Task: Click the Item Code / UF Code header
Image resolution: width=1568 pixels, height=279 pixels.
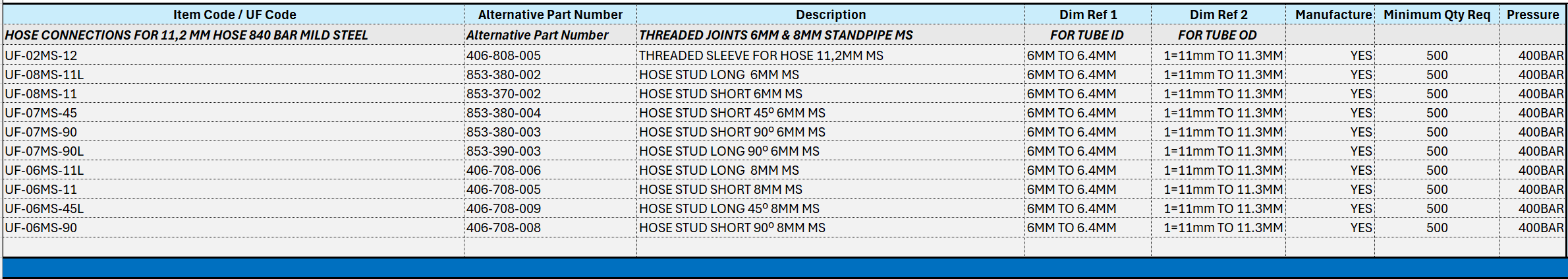Action: pos(234,15)
